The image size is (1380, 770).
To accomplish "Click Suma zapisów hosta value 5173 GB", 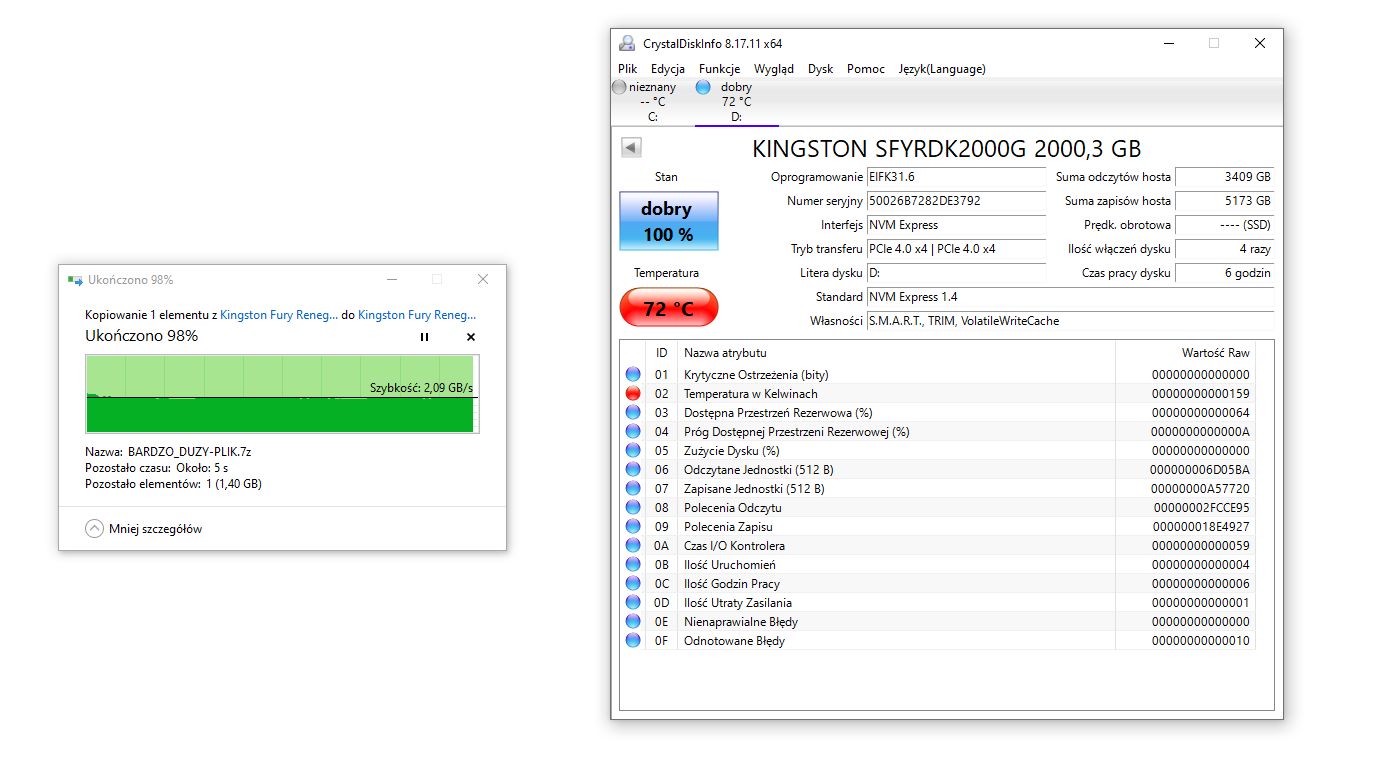I will coord(1224,201).
